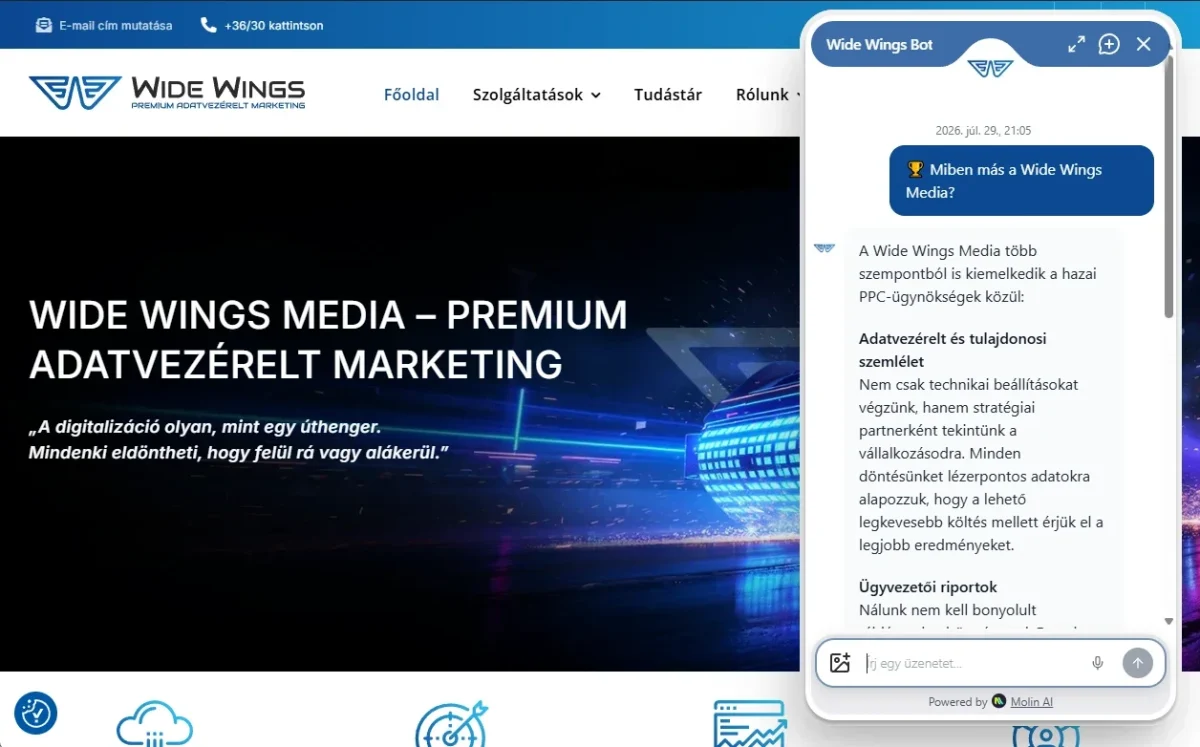The image size is (1200, 747).
Task: Click the Molin AI logo icon
Action: click(999, 702)
